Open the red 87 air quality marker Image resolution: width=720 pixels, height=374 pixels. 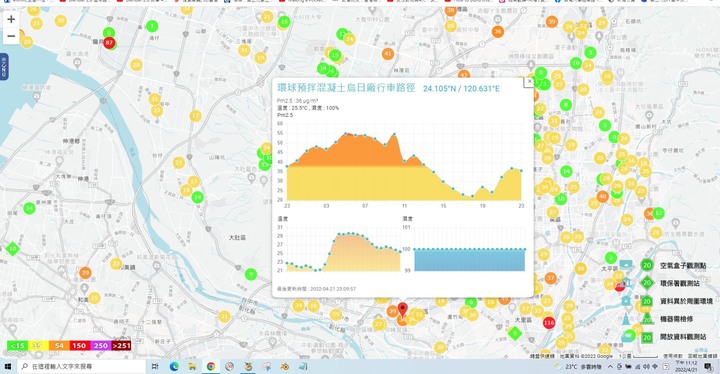click(x=109, y=43)
